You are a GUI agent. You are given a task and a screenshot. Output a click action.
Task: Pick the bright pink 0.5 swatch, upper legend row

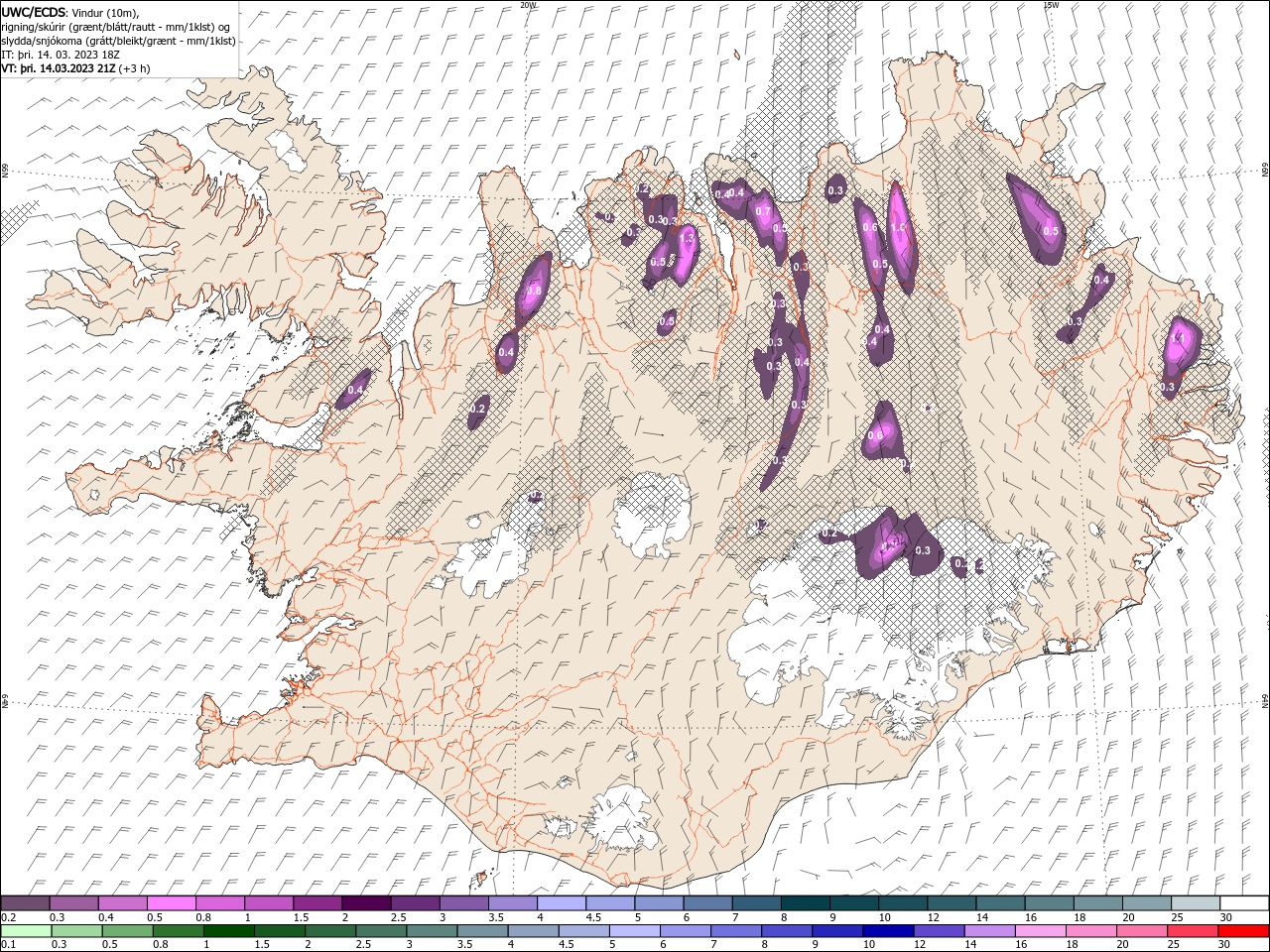point(171,903)
